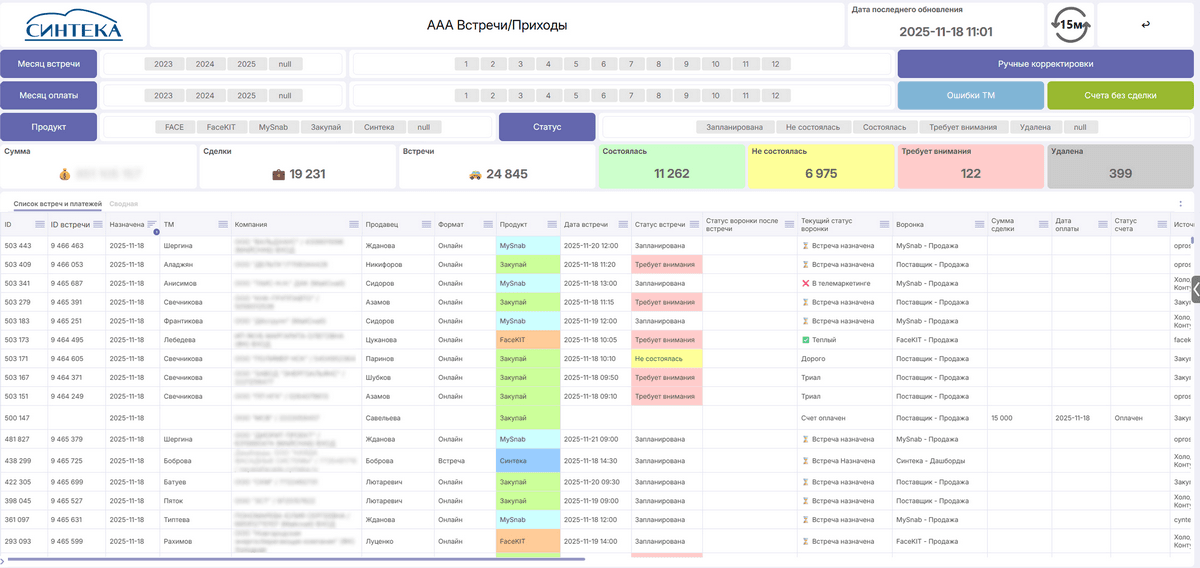Open Текущий статус воронки column menu icon
The width and height of the screenshot is (1200, 568).
pyautogui.click(x=884, y=224)
